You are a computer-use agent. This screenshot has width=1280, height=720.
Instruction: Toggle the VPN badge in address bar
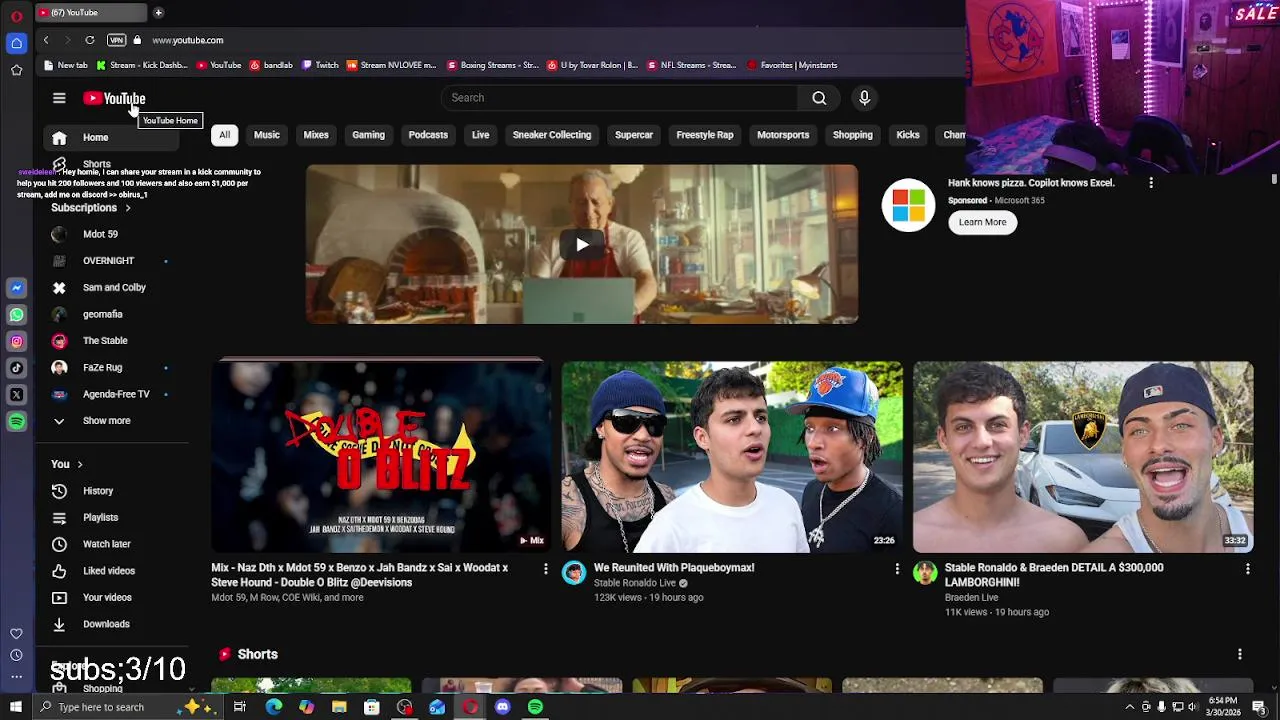[116, 40]
